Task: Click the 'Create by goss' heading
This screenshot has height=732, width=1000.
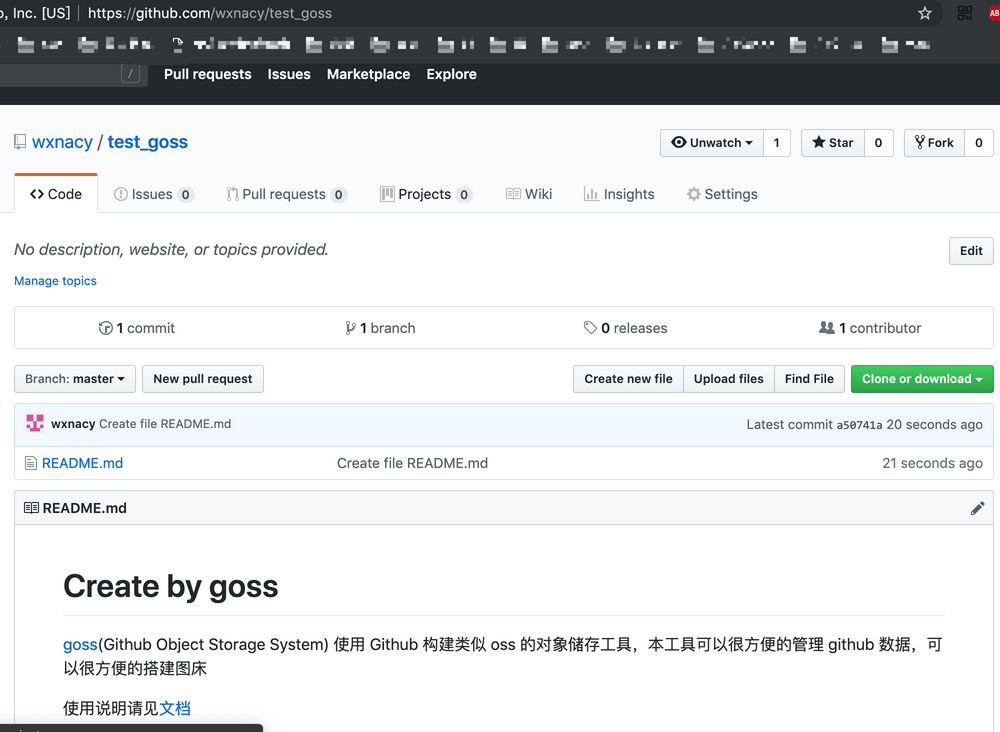Action: point(170,586)
